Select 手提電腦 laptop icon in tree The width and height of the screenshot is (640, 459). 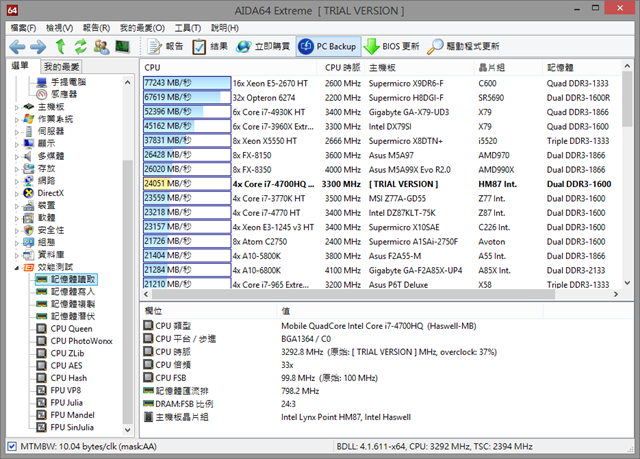[x=42, y=82]
